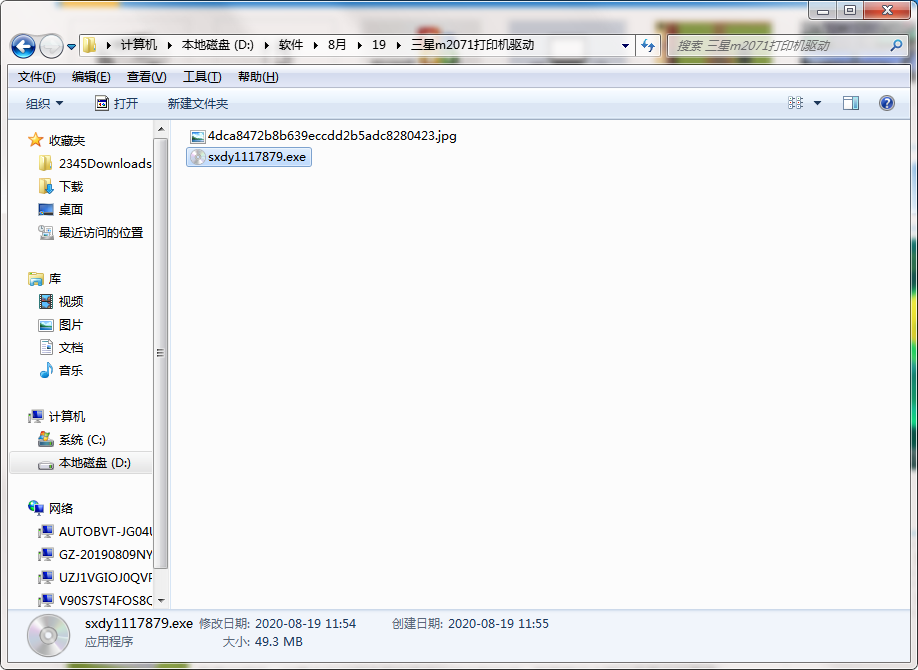Click the 新建文件夹 button
The height and width of the screenshot is (670, 918).
coord(197,104)
